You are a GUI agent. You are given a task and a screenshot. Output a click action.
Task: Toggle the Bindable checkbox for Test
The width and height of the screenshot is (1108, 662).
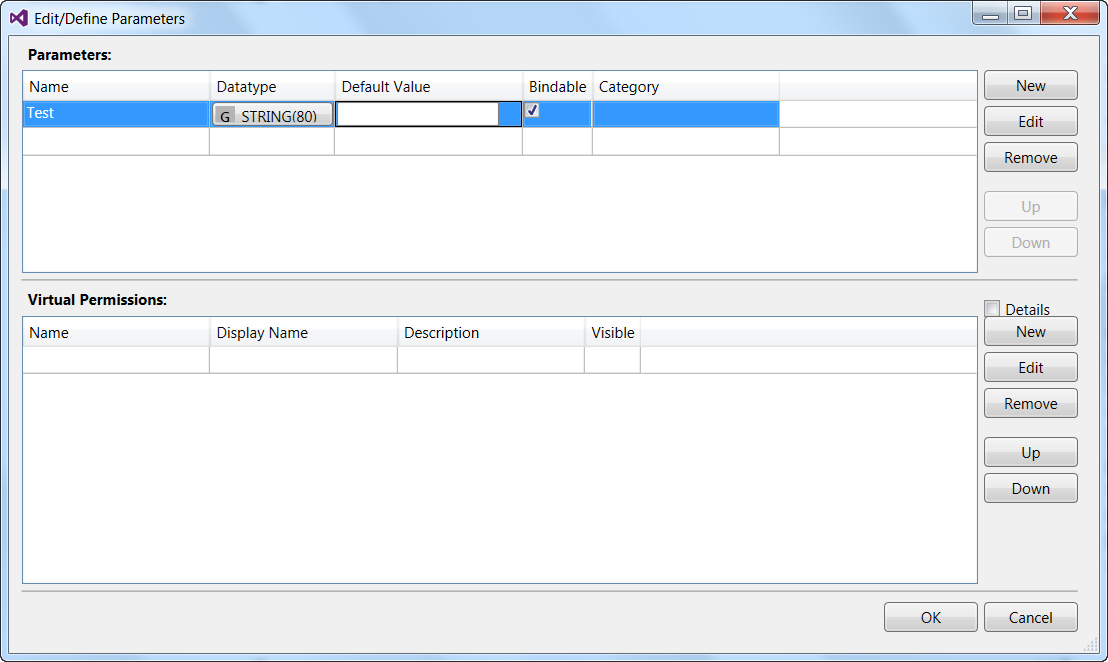click(533, 110)
